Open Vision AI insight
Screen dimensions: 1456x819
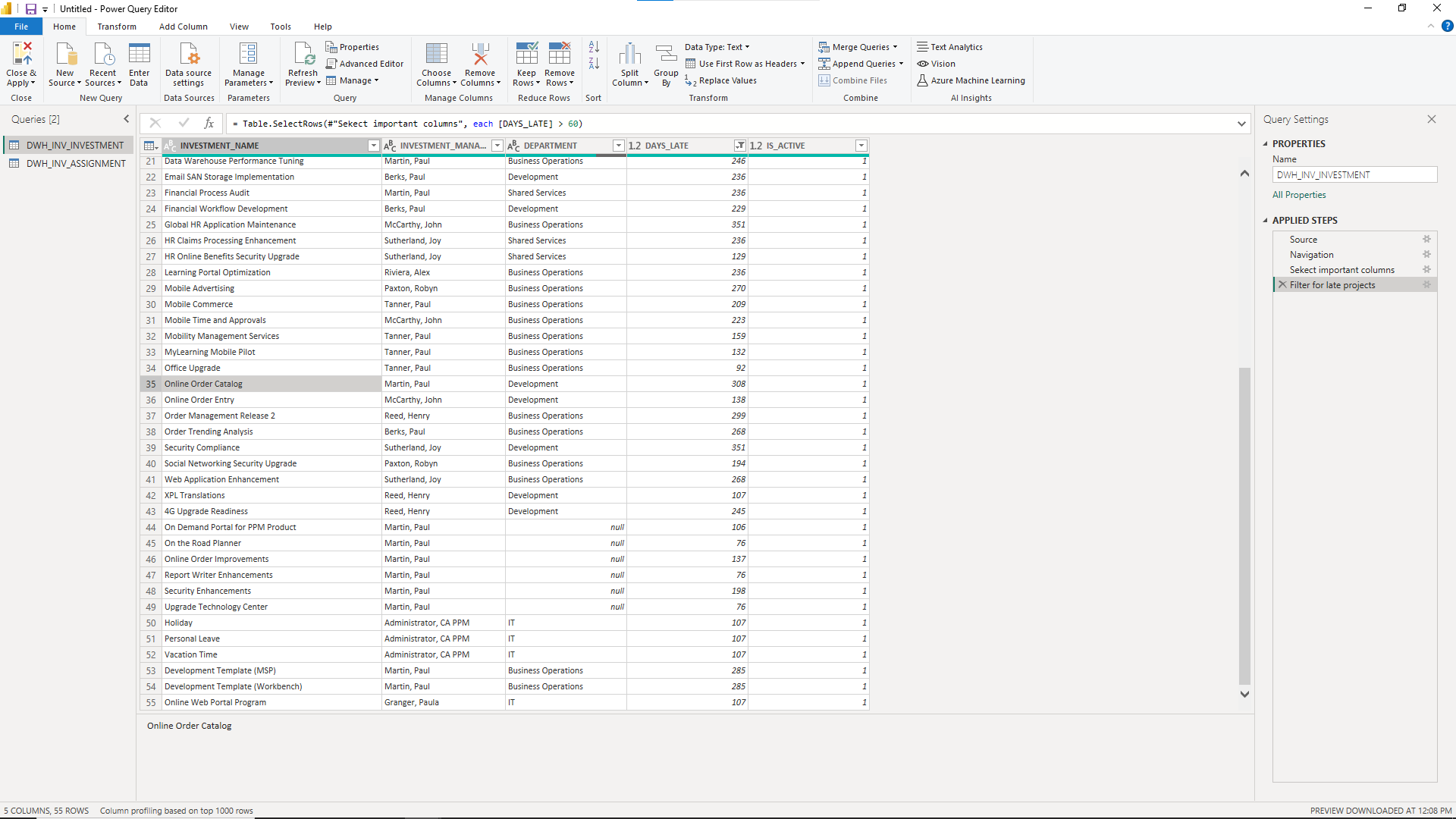point(936,64)
